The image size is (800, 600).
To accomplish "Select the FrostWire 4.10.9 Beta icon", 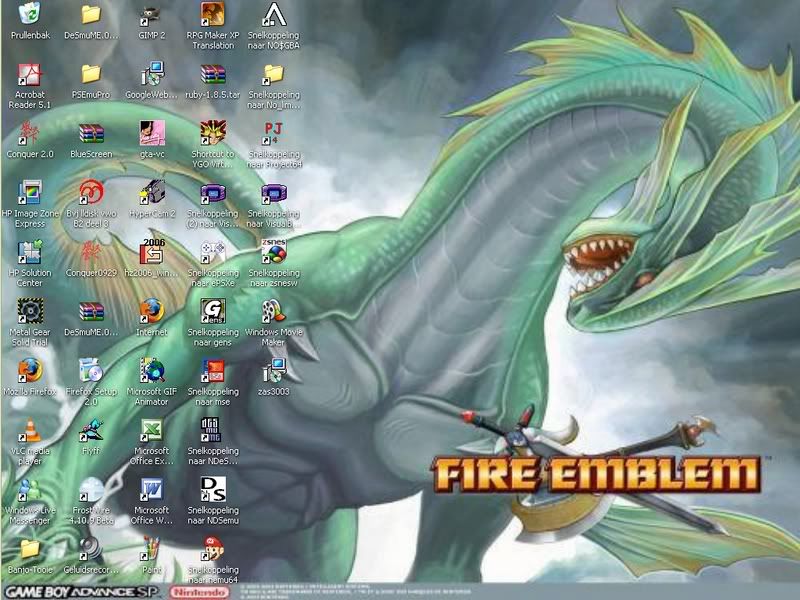I will click(91, 489).
